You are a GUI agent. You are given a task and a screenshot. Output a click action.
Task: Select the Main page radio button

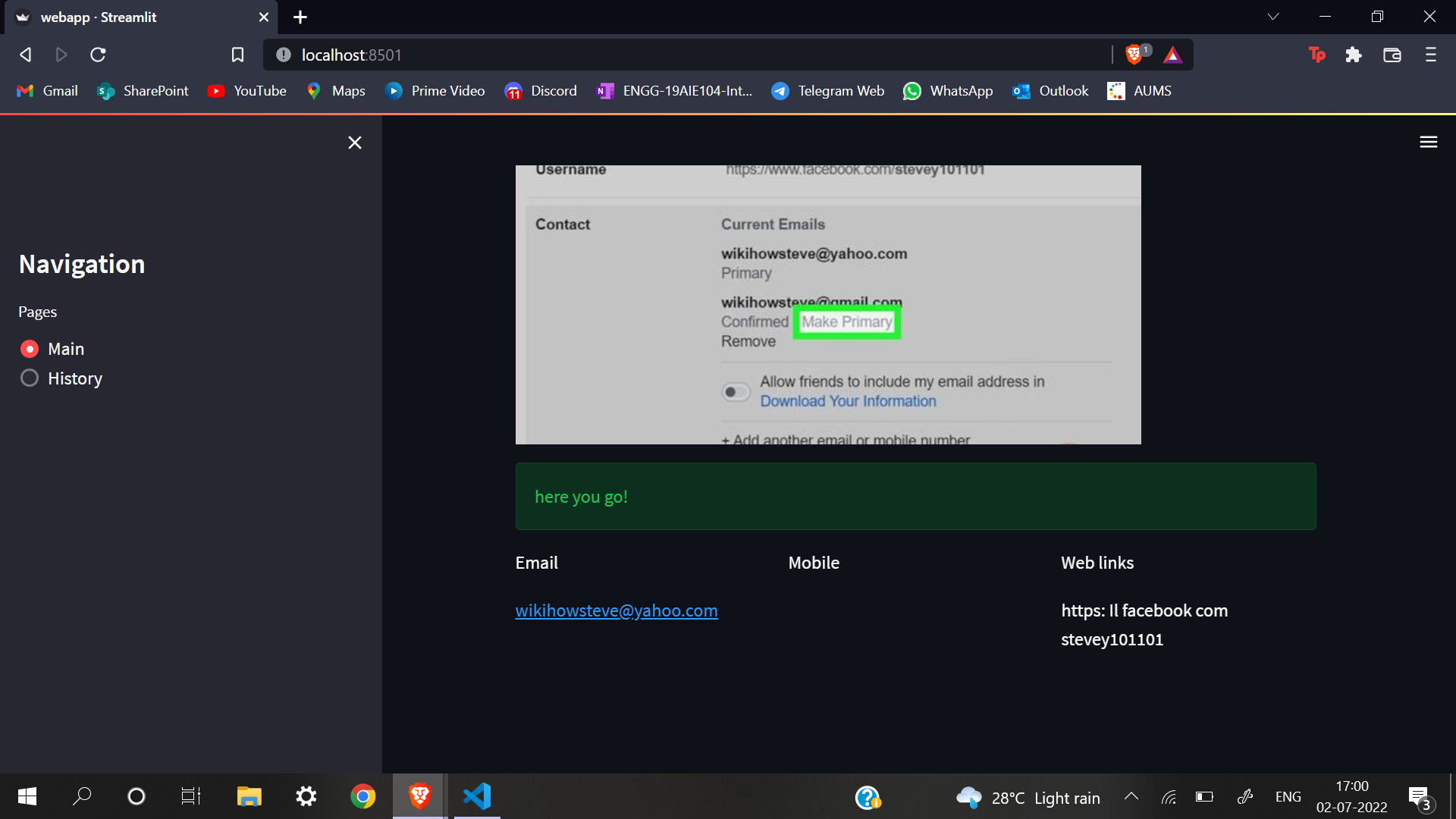pos(30,349)
